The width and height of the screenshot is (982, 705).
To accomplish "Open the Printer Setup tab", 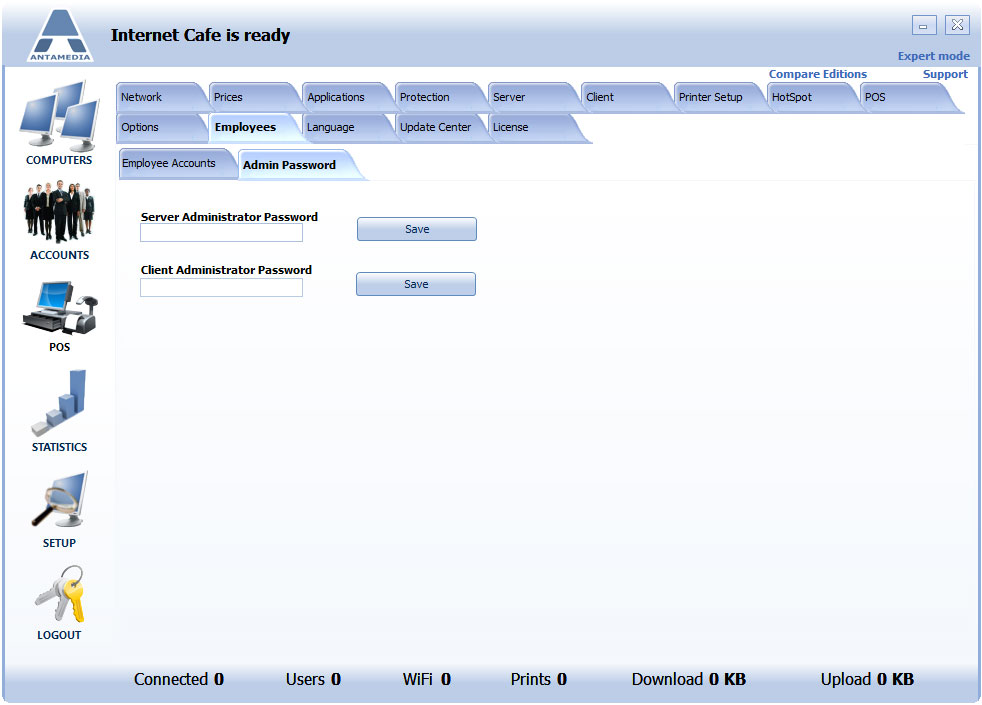I will click(x=720, y=97).
